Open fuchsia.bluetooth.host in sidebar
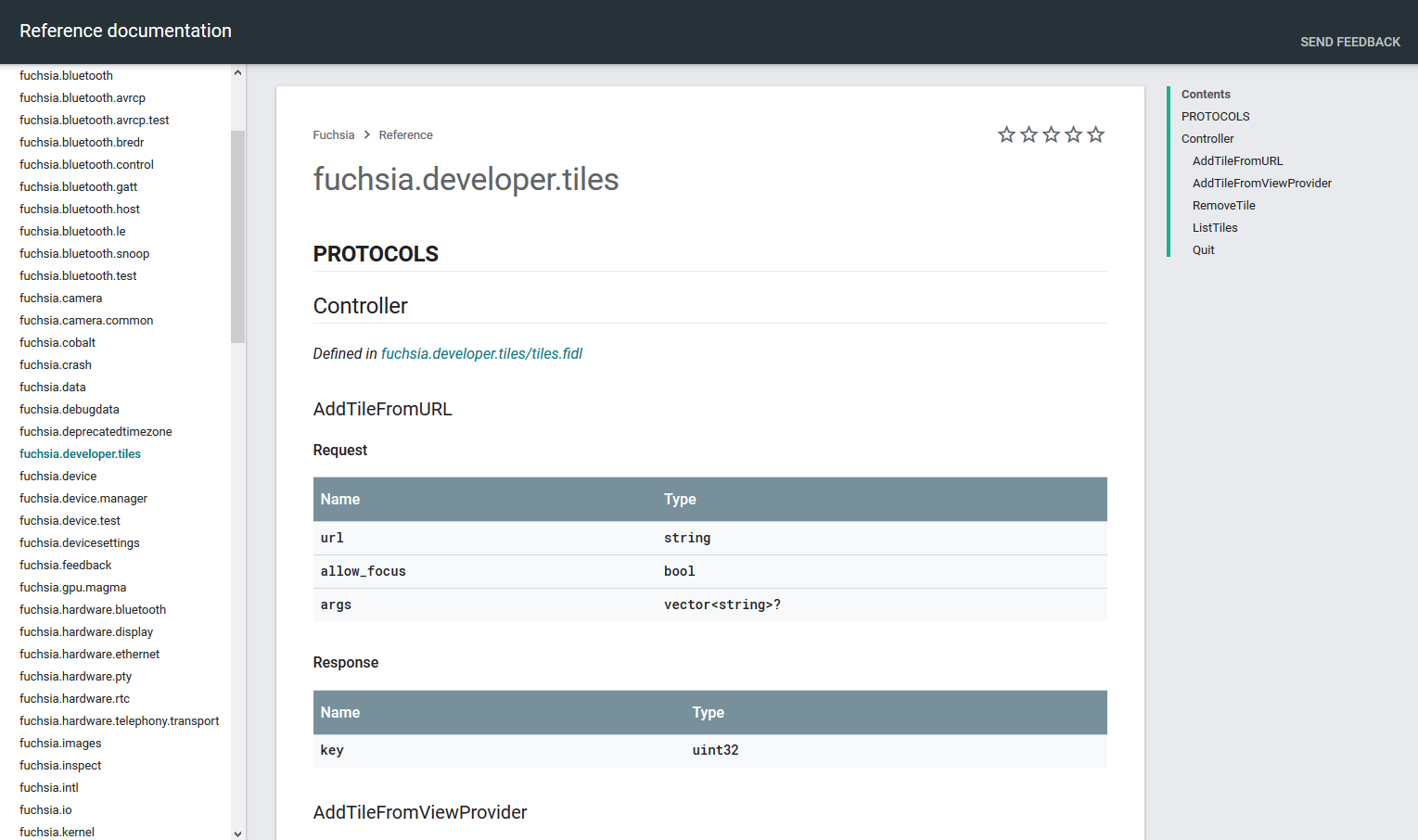 80,209
